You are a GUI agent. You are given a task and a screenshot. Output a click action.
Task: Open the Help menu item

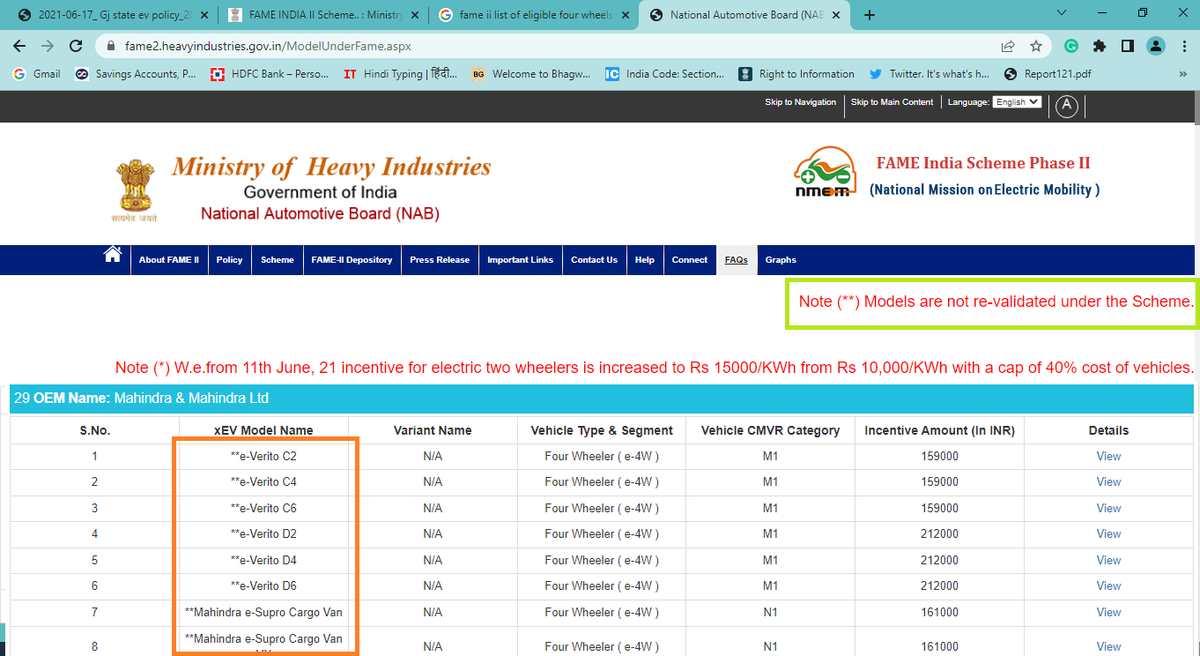[x=645, y=260]
